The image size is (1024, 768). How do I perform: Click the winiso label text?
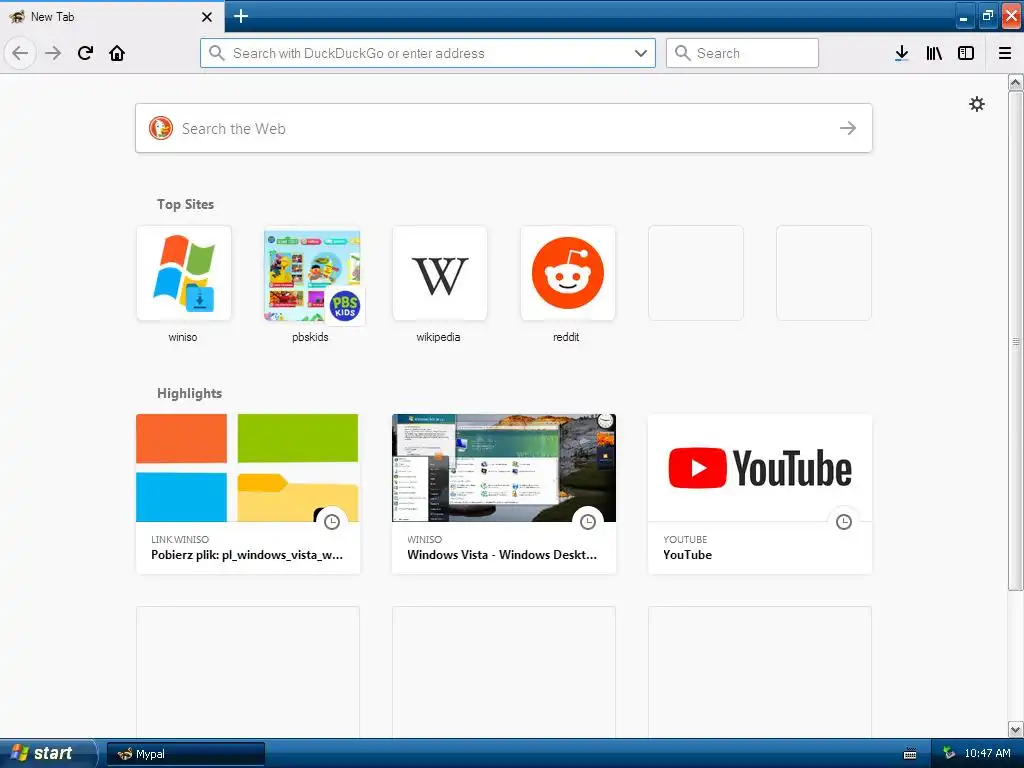tap(183, 337)
